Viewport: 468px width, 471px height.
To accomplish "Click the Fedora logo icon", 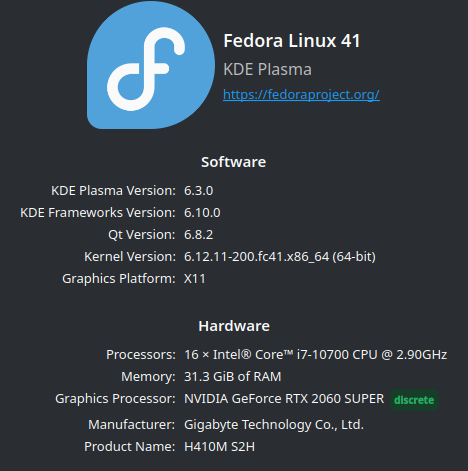I will click(151, 65).
